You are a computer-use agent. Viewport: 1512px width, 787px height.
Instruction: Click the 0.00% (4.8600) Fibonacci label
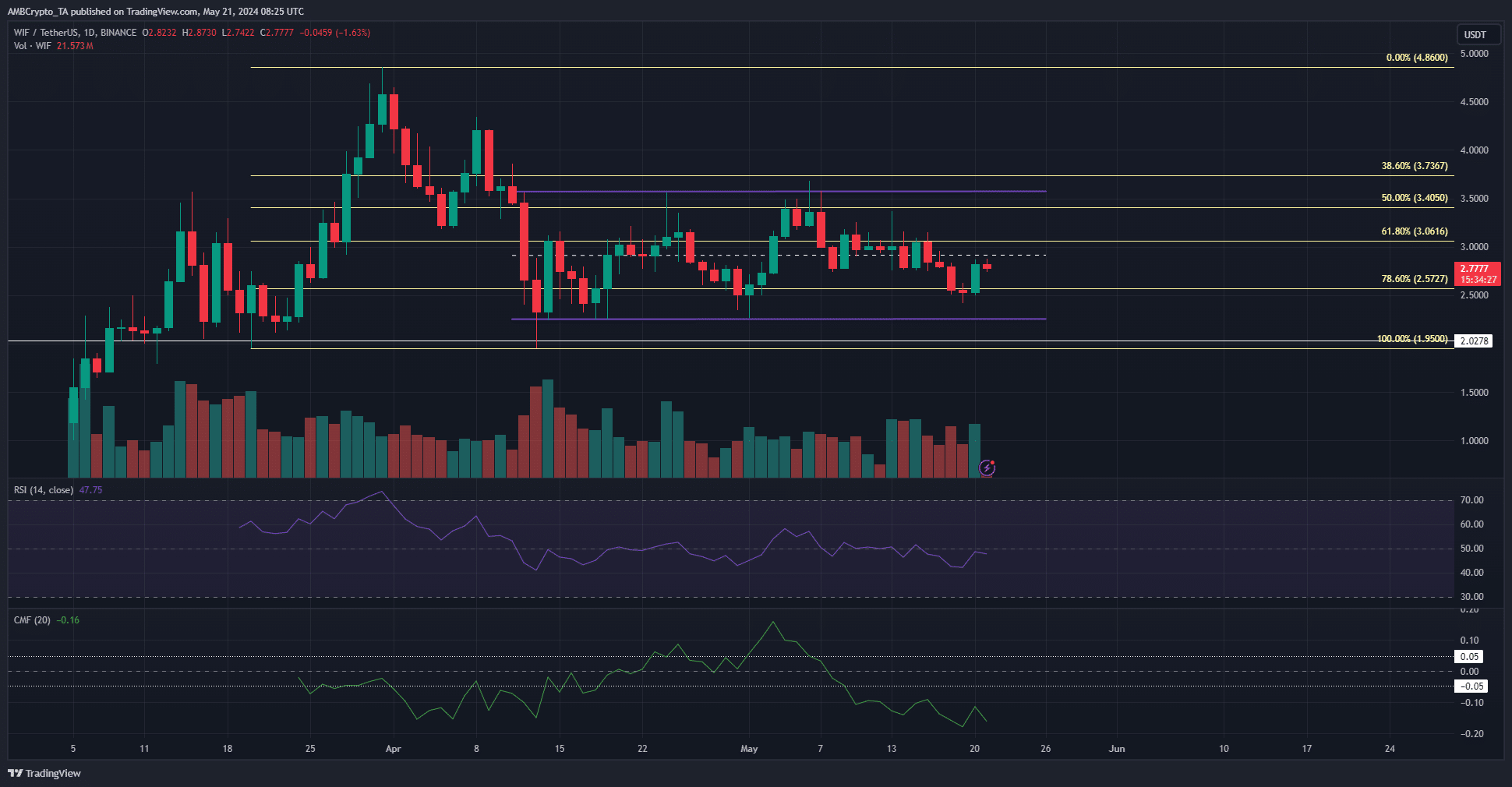[x=1417, y=58]
